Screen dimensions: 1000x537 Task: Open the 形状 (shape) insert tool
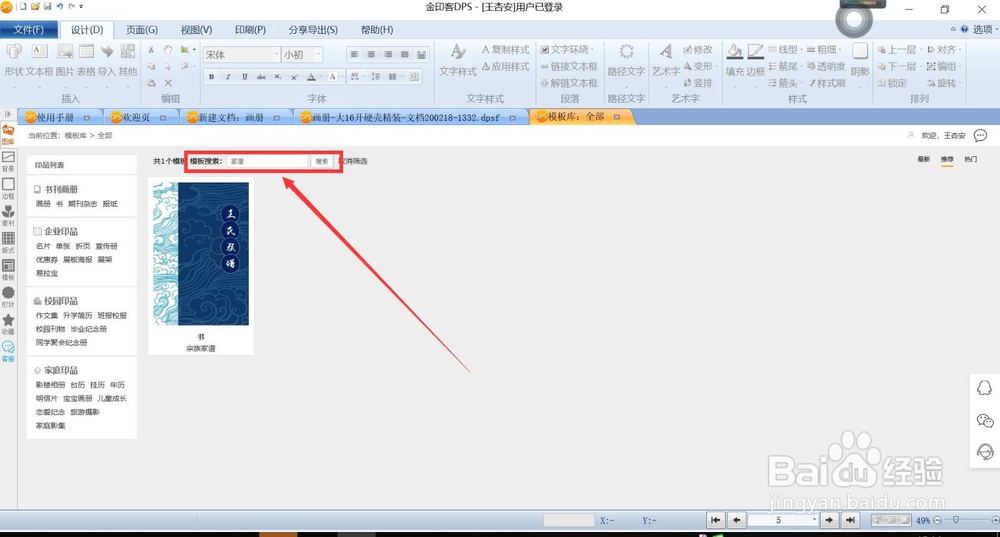click(x=14, y=60)
